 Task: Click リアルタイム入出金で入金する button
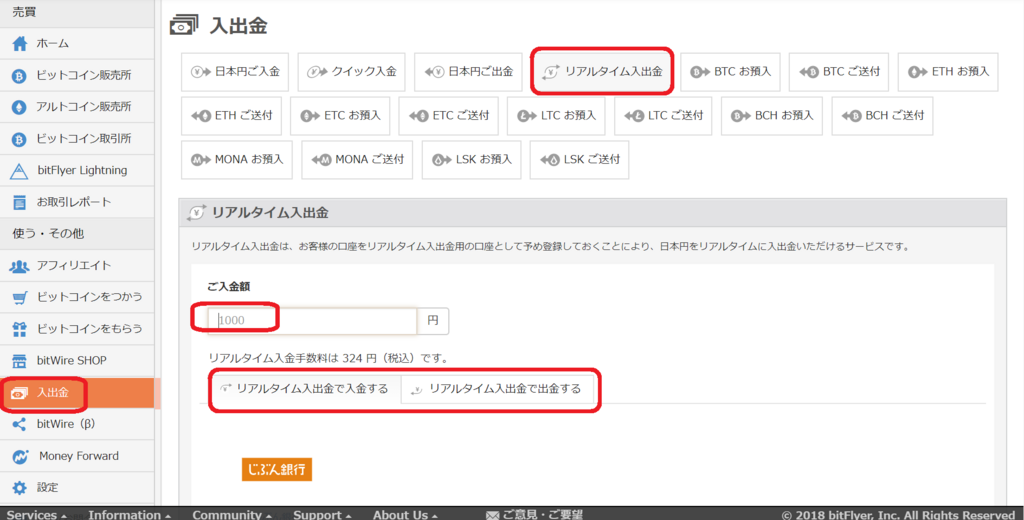pos(304,389)
